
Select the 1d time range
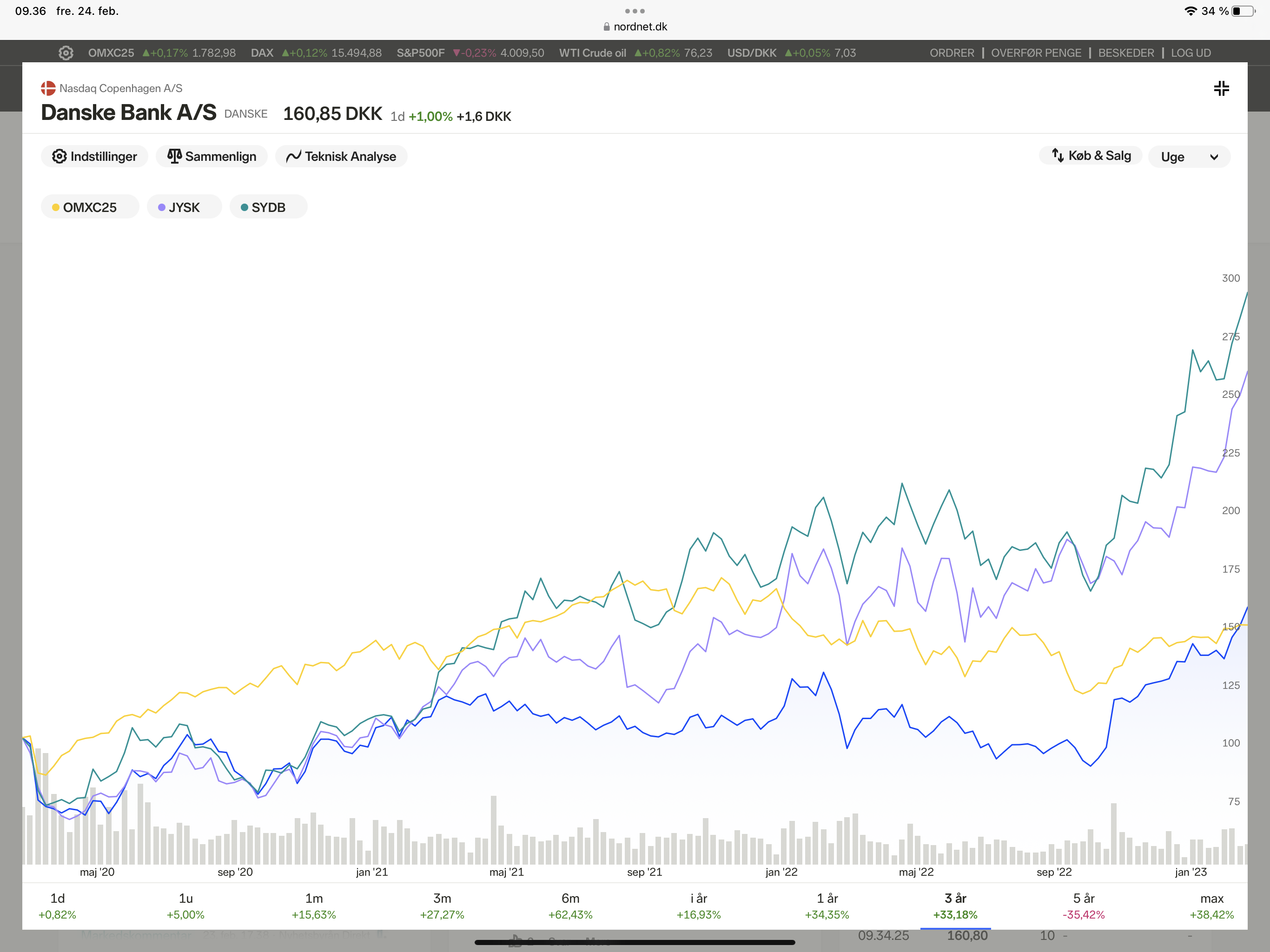click(58, 906)
